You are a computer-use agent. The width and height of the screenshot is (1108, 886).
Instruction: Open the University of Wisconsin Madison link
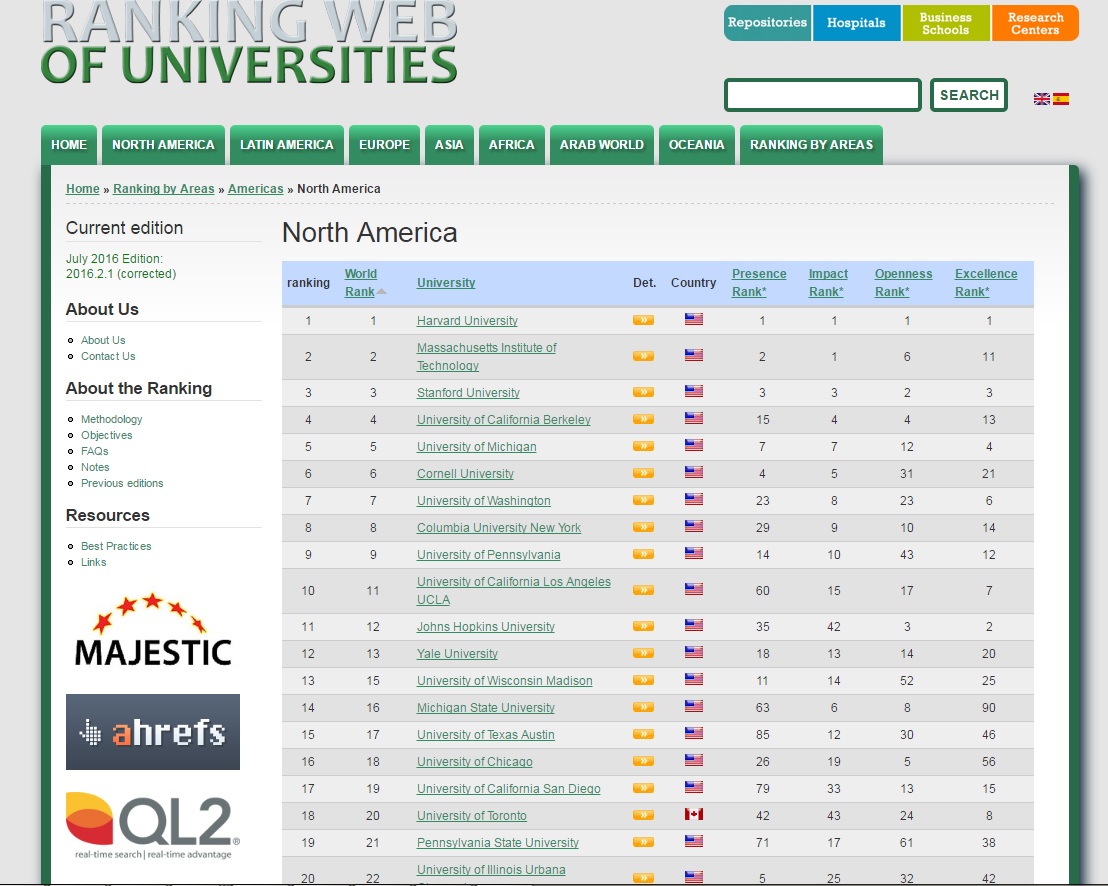505,680
